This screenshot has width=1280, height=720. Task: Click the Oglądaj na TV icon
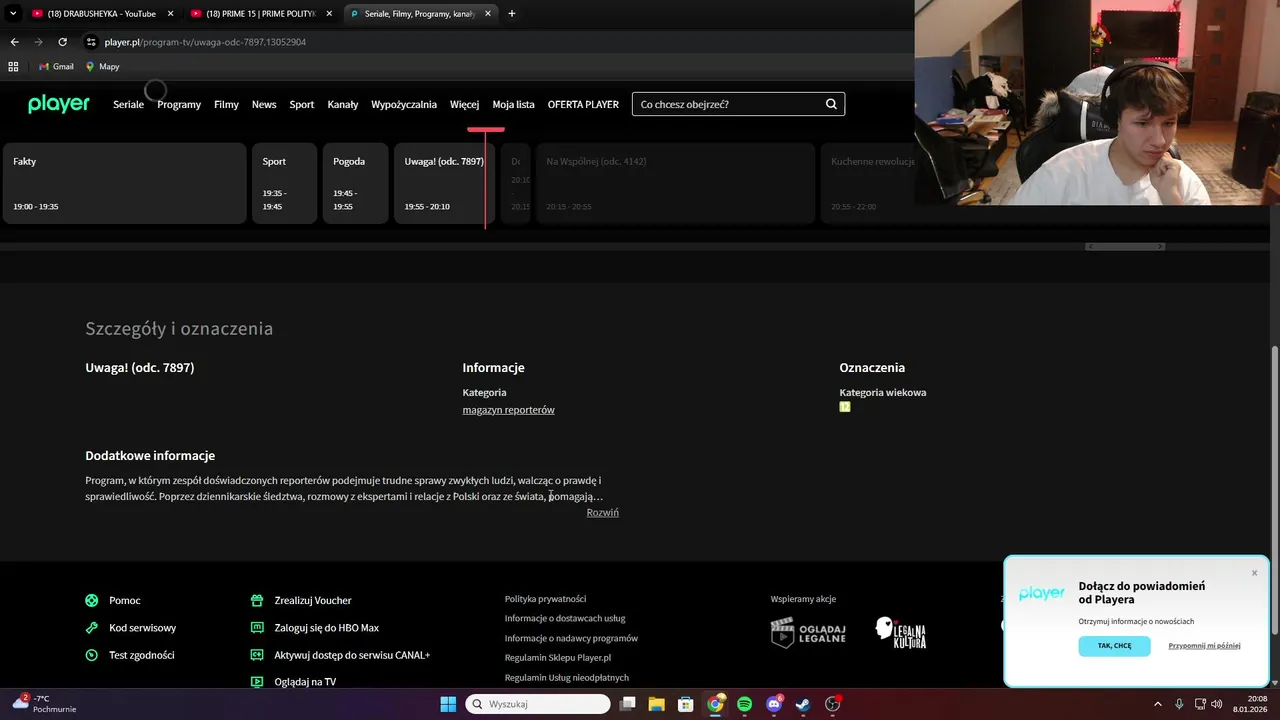tap(256, 682)
